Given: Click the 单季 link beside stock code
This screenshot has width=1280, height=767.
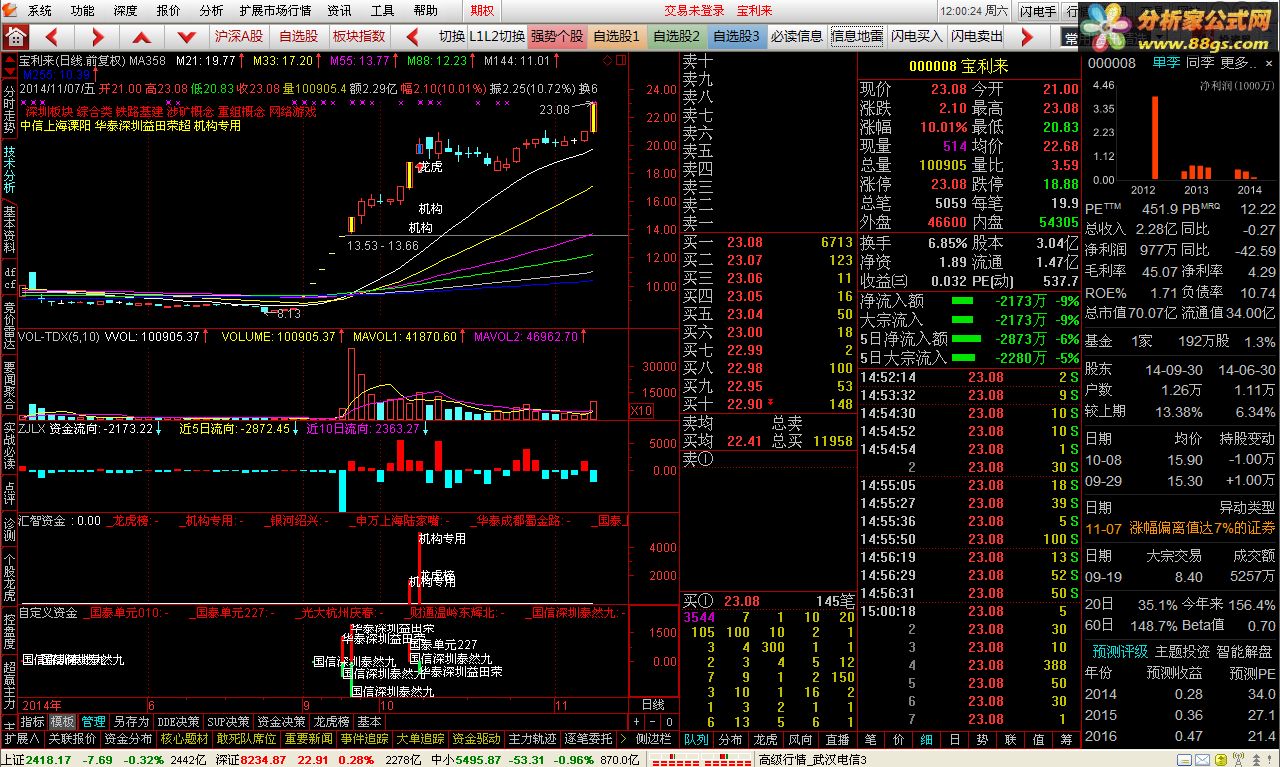Looking at the screenshot, I should pos(1166,62).
